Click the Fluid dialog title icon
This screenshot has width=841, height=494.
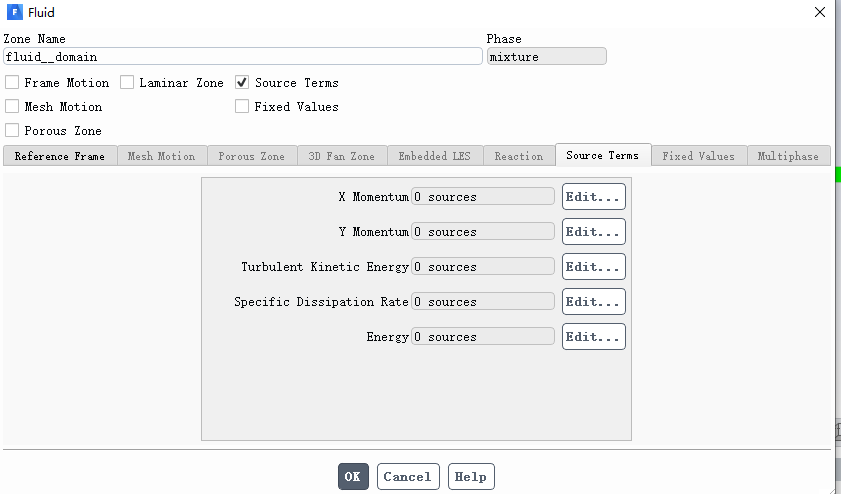click(x=14, y=13)
